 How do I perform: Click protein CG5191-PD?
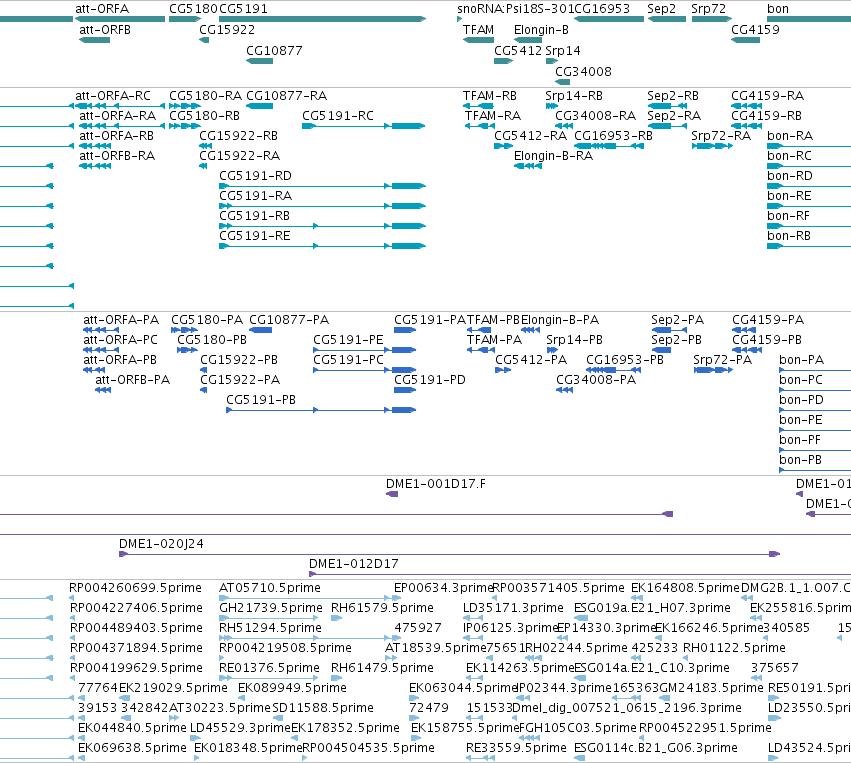tap(430, 380)
